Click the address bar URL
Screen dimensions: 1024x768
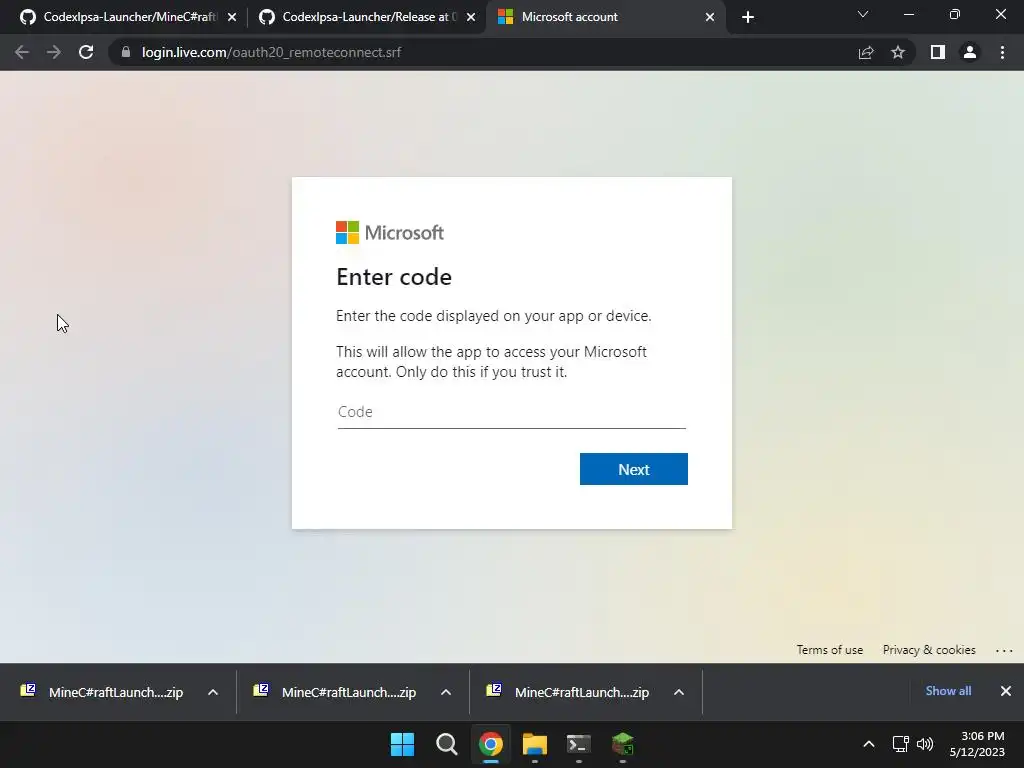(272, 52)
